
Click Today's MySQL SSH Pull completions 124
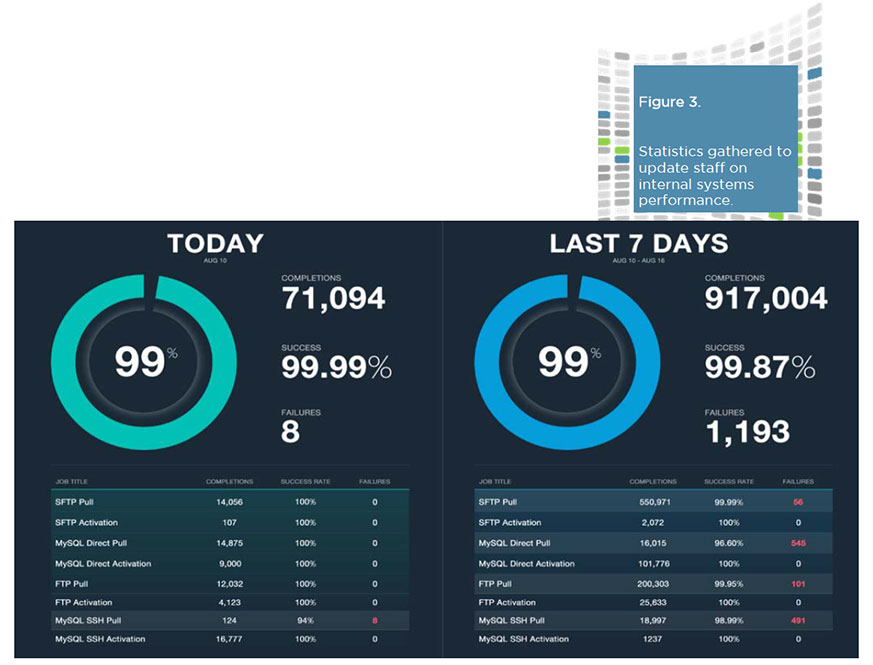tap(229, 620)
